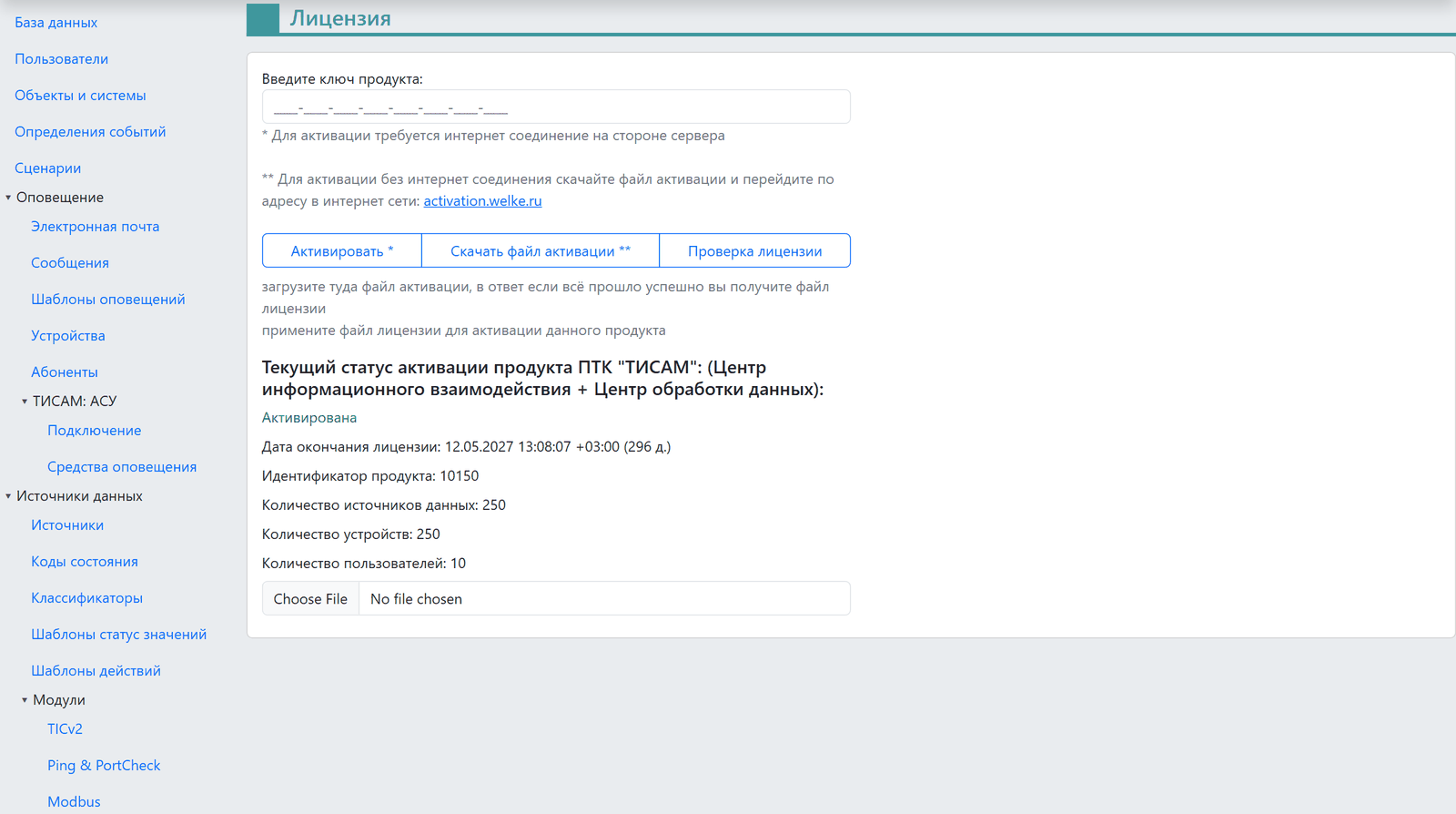Open the Modbus module

coord(74,802)
